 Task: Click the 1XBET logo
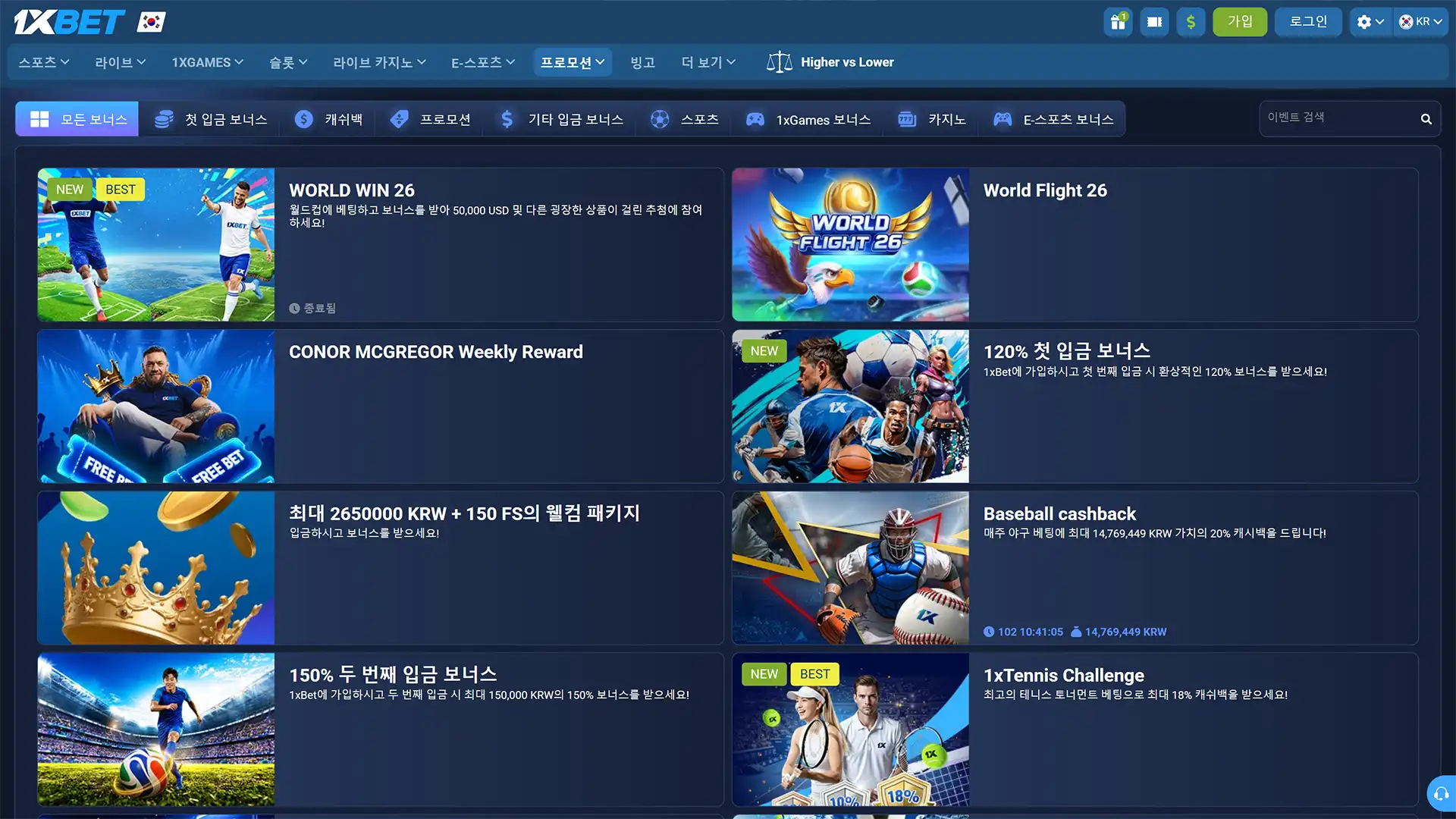pos(69,22)
